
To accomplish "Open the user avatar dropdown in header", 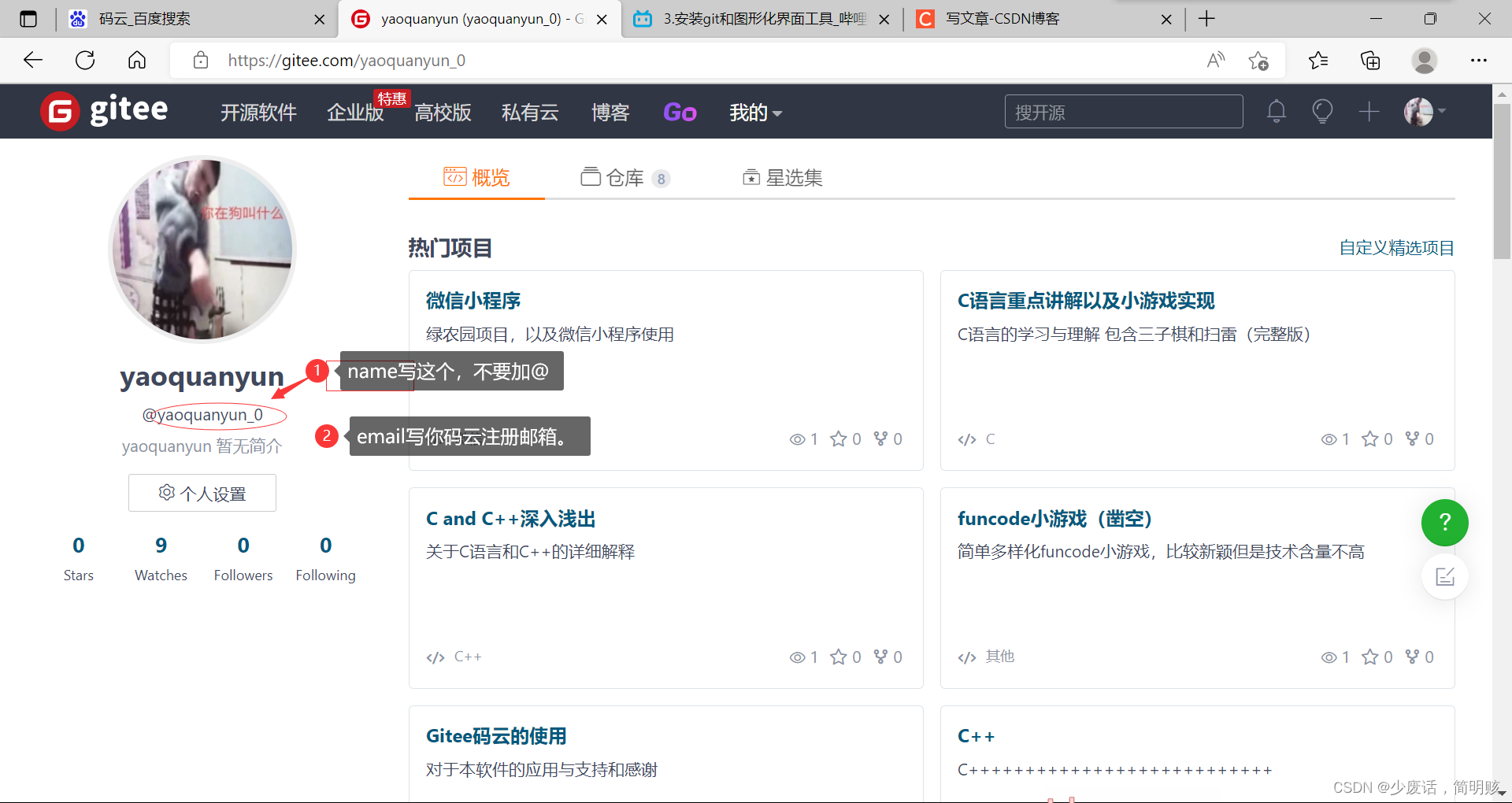I will click(x=1425, y=112).
